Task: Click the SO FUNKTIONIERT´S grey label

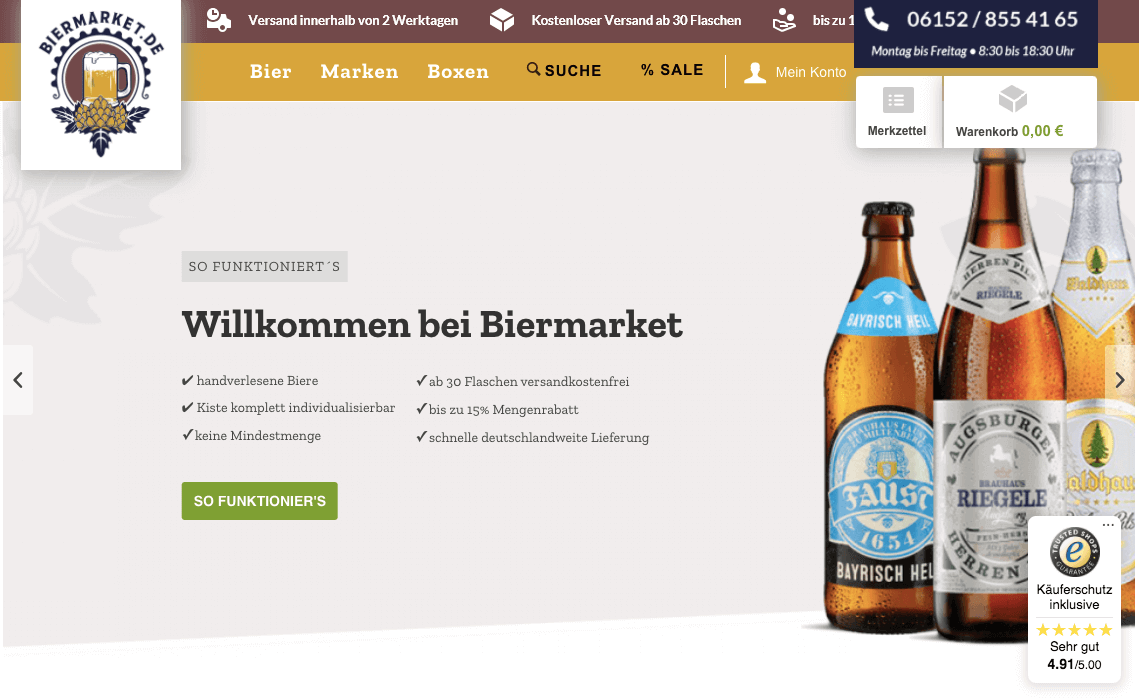Action: pos(264,266)
